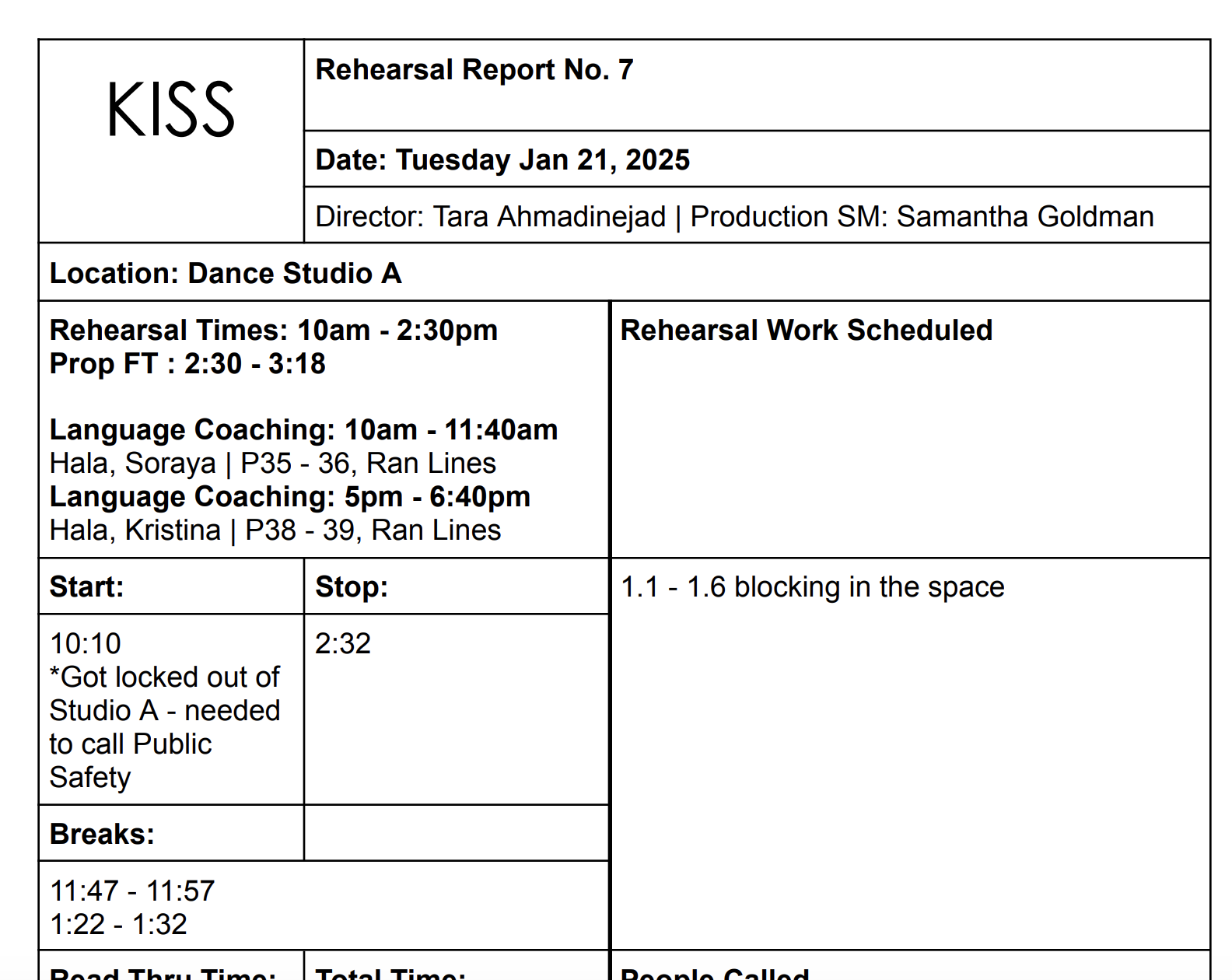The width and height of the screenshot is (1232, 980).
Task: Click the Start: column header
Action: (x=171, y=586)
